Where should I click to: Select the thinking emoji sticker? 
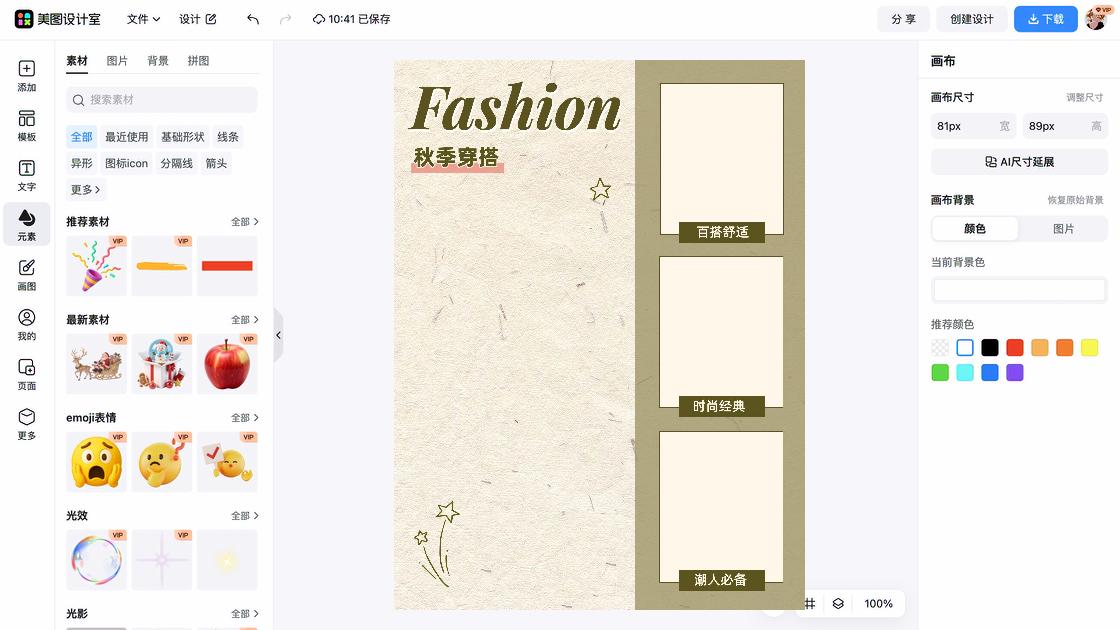click(162, 461)
